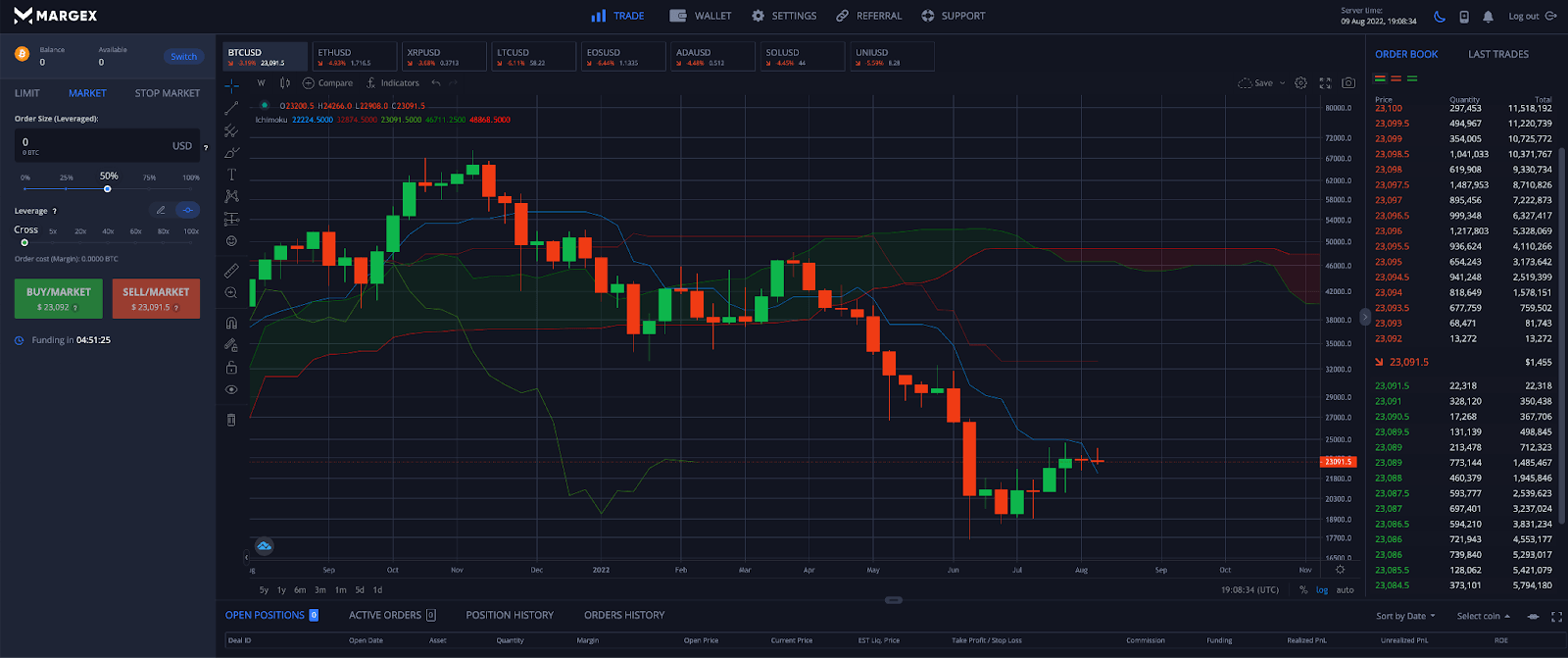The height and width of the screenshot is (658, 1568).
Task: Select the crosshair cursor tool
Action: click(231, 86)
